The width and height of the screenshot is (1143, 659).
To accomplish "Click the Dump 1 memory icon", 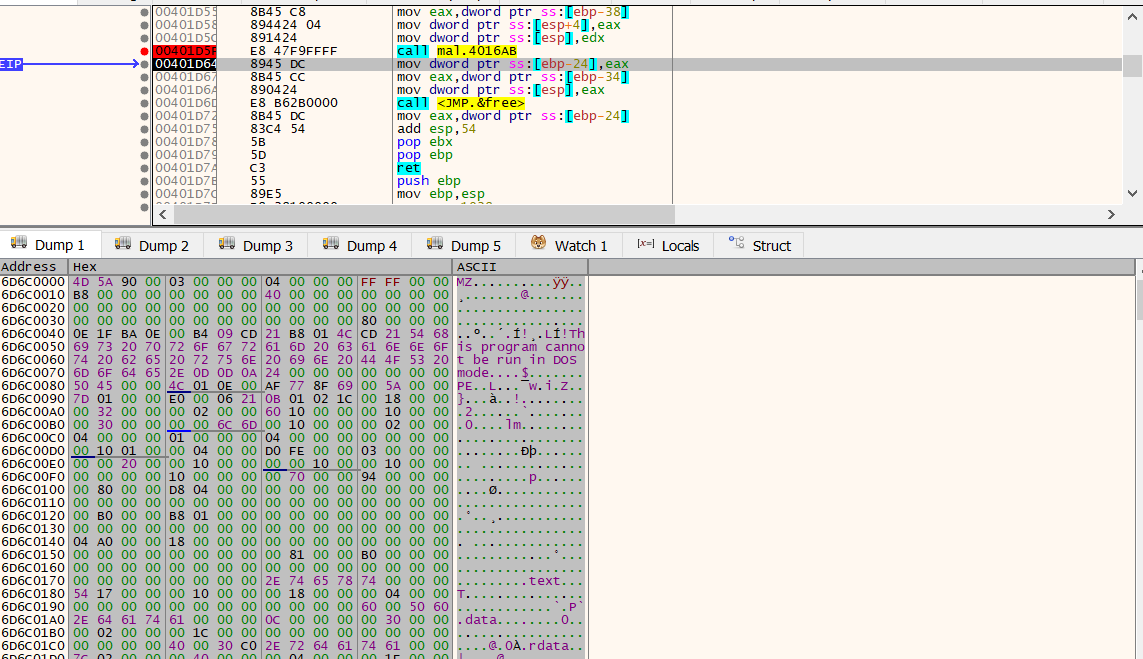I will click(19, 244).
